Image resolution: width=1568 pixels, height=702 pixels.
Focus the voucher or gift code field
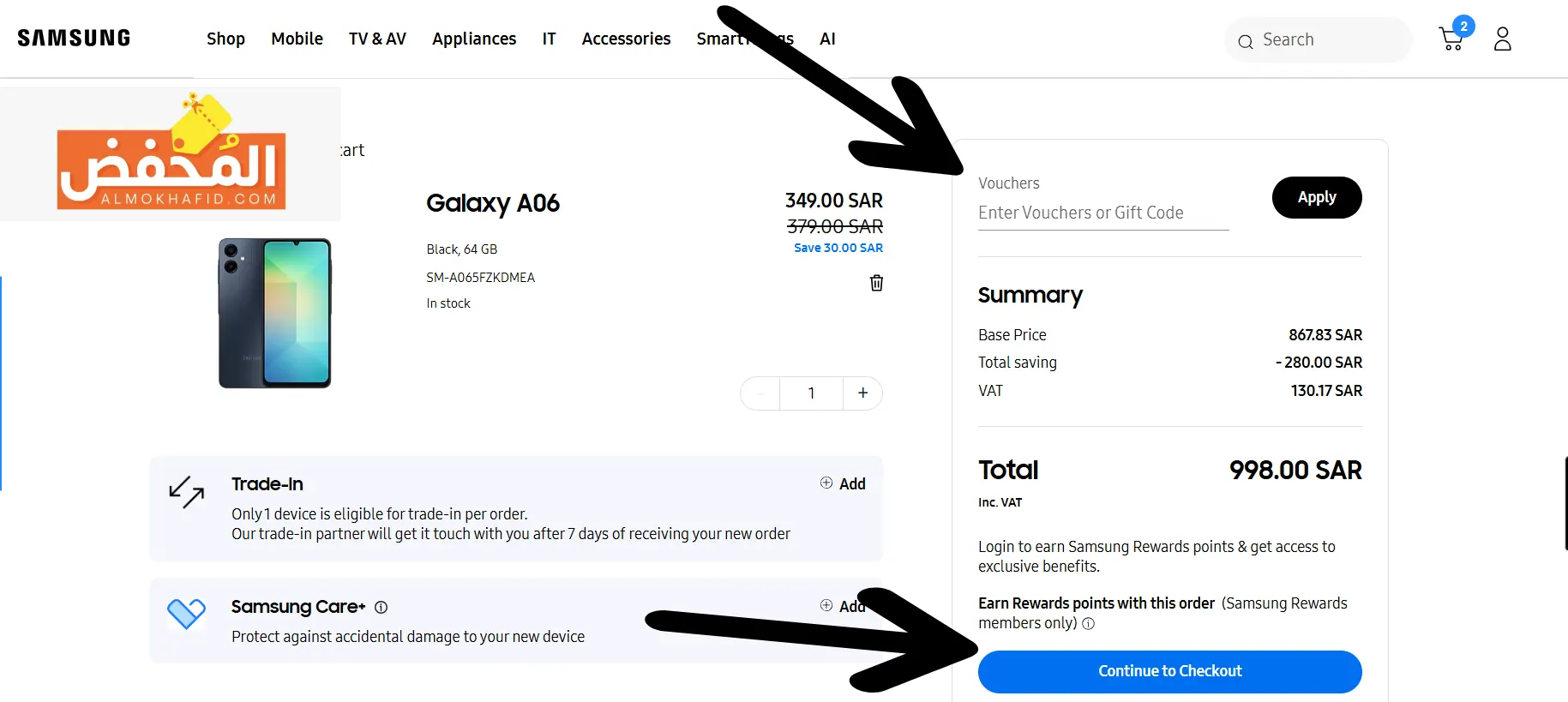coord(1103,213)
